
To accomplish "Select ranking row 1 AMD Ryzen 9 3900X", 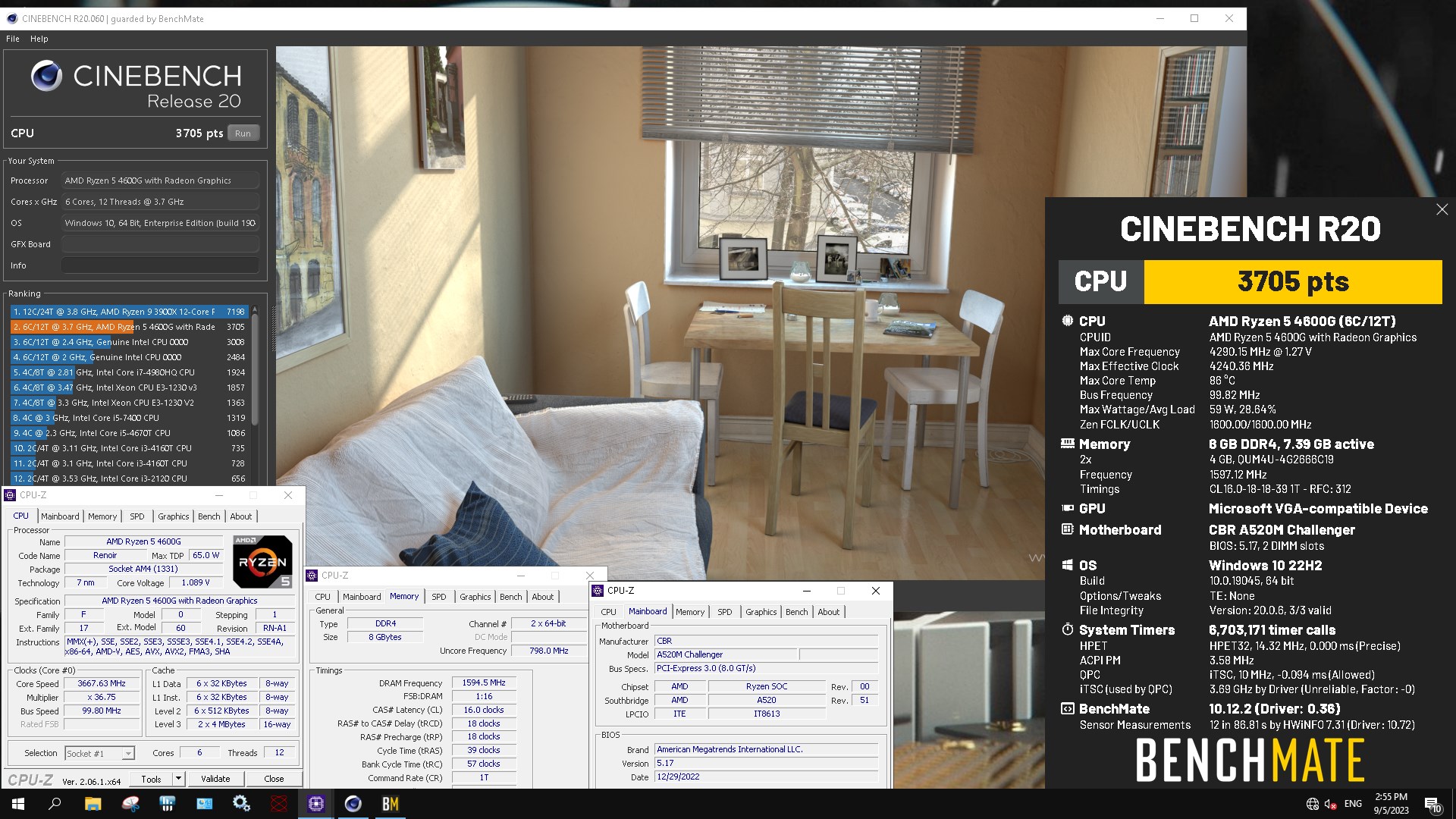I will tap(129, 312).
